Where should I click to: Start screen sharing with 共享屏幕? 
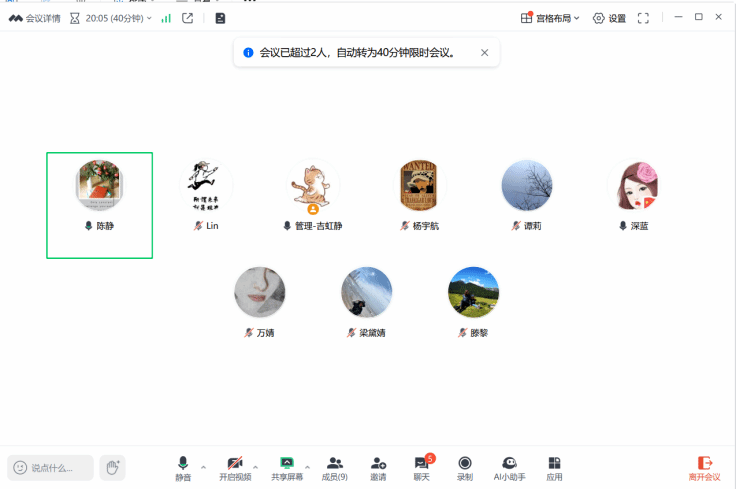287,467
